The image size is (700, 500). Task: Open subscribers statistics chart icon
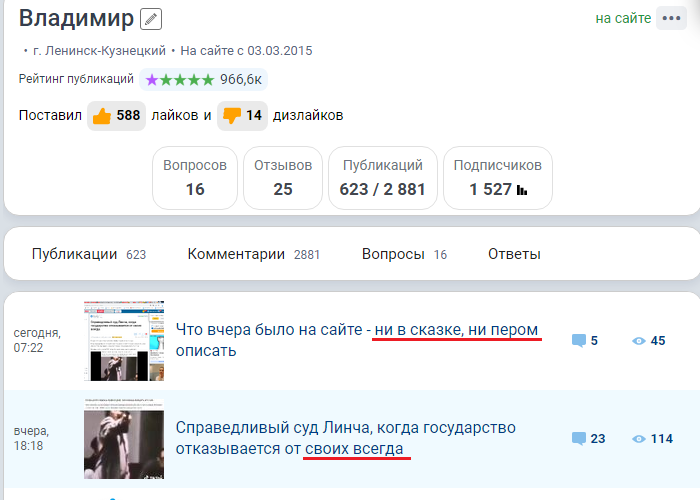coord(522,190)
